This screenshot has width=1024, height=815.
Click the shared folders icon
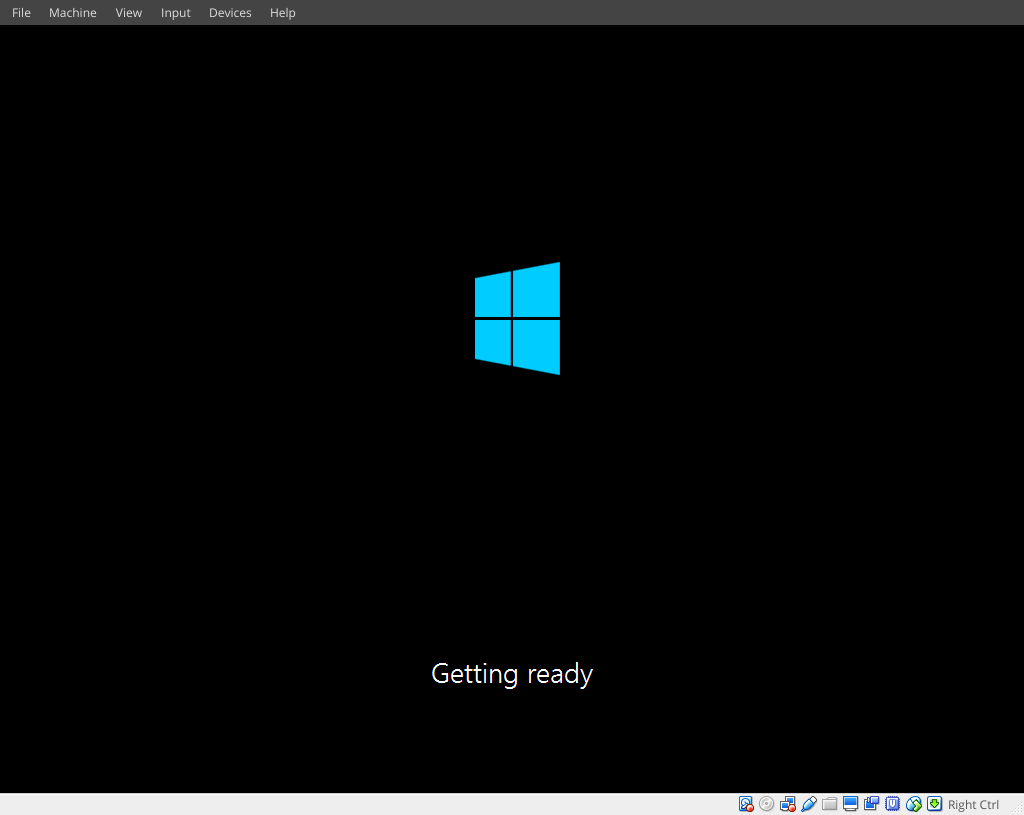point(829,804)
